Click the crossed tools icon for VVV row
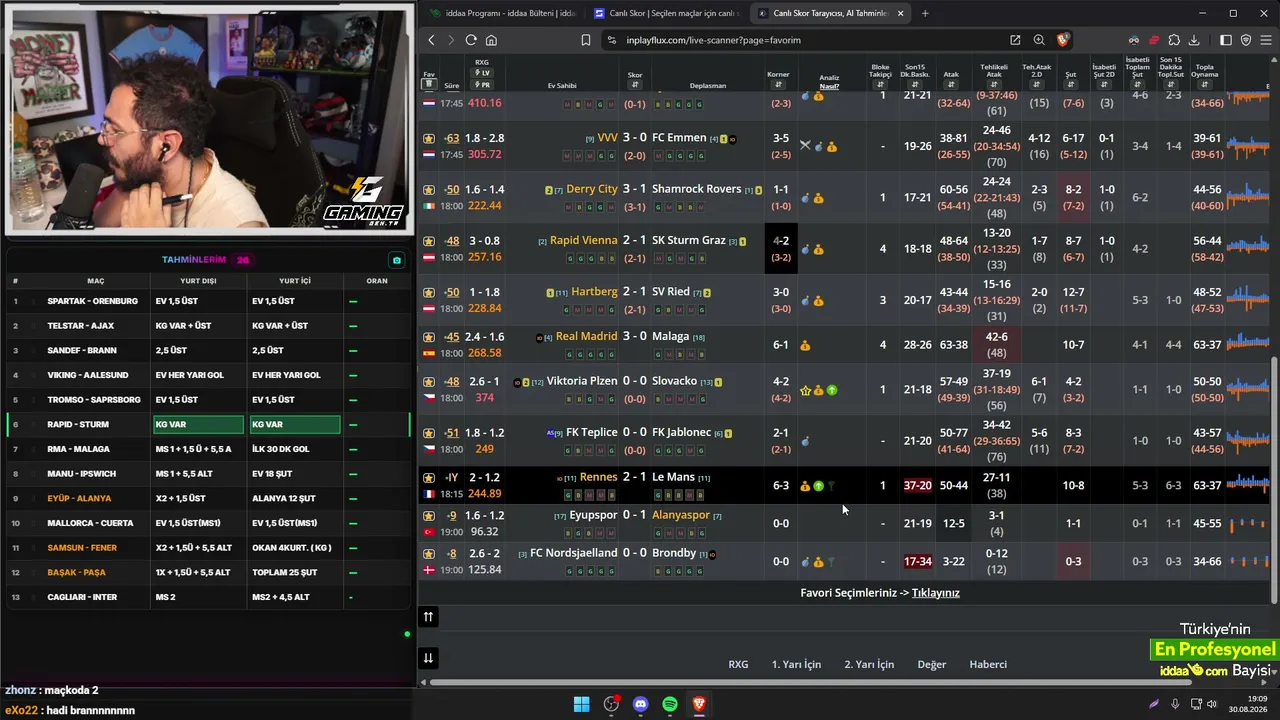Screen dimensions: 1280x720 (805, 146)
